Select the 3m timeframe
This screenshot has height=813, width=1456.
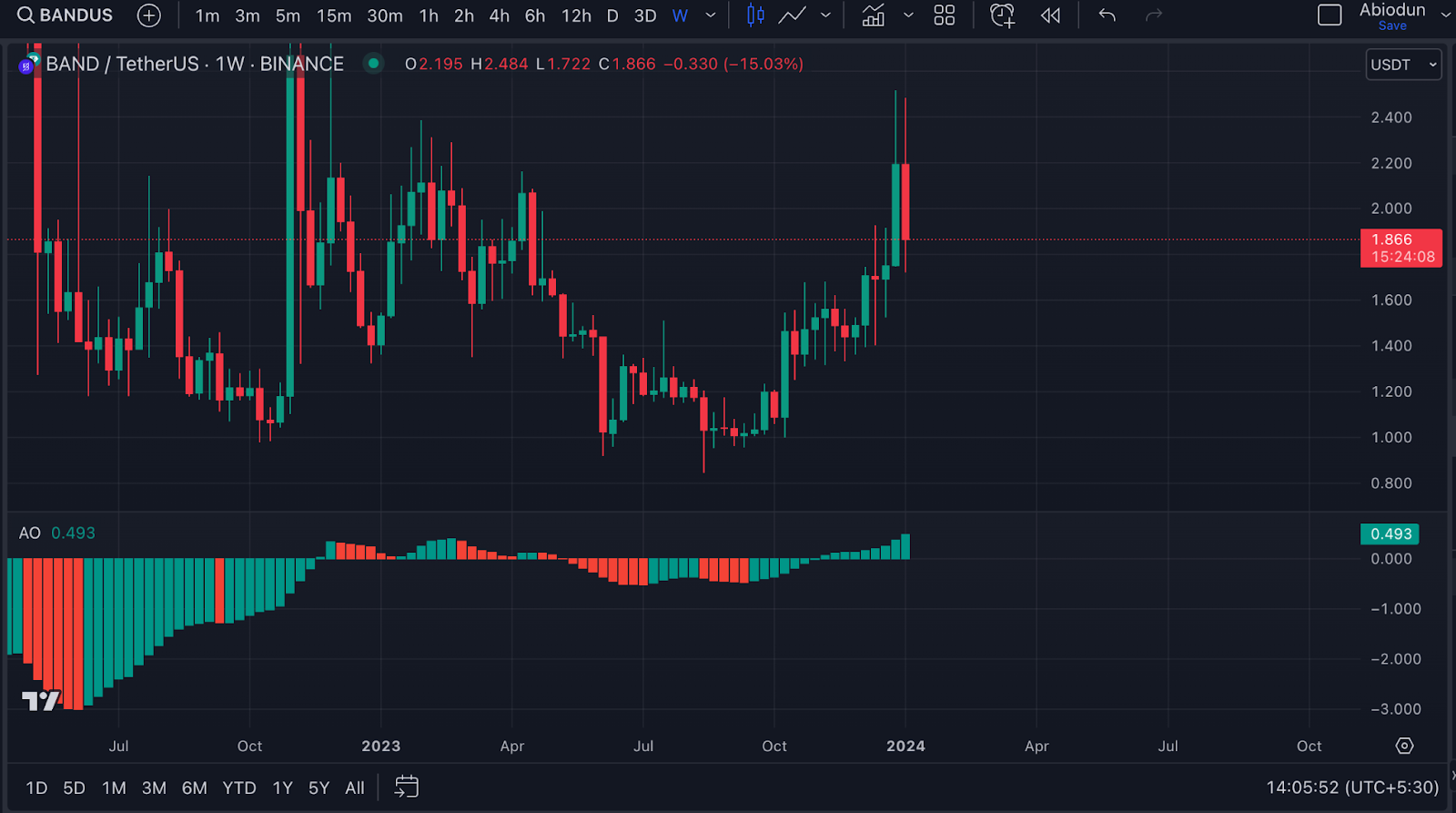point(248,15)
